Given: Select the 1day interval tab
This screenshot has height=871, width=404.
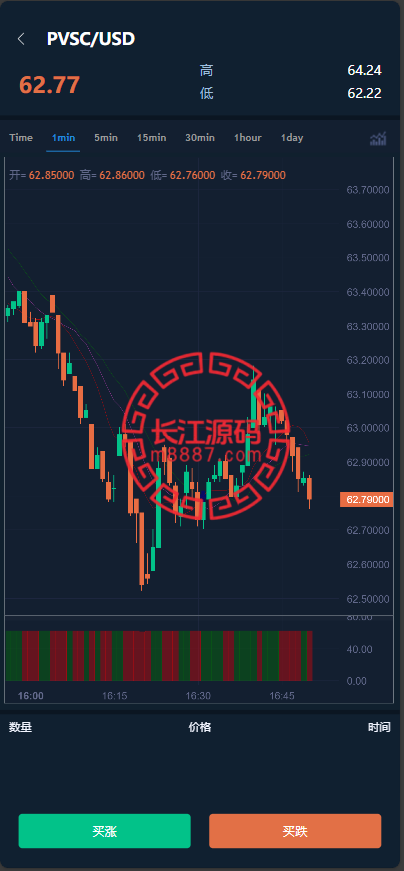Looking at the screenshot, I should [292, 138].
